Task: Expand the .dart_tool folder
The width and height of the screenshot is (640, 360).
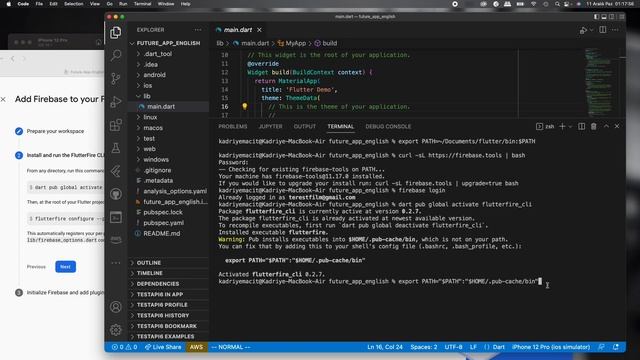Action: click(x=158, y=54)
